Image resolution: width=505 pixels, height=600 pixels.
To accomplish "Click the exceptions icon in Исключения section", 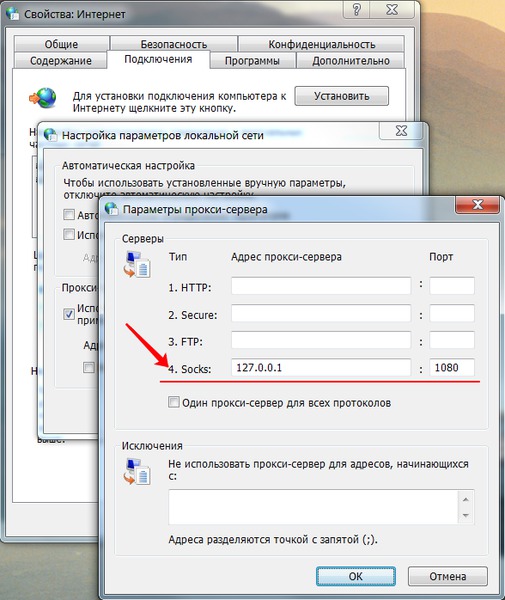I will coord(137,471).
